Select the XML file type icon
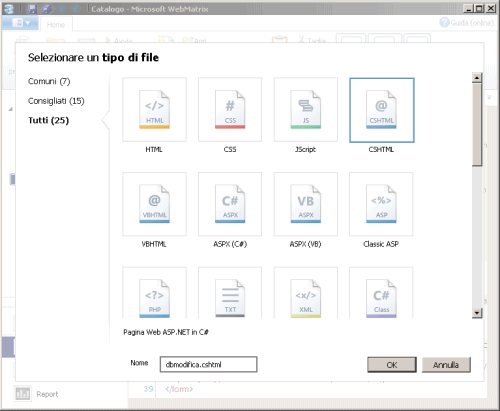 click(x=306, y=293)
